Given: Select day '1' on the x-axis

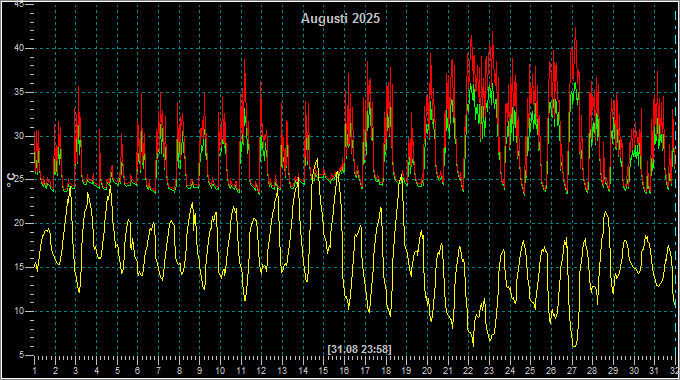Looking at the screenshot, I should [35, 371].
